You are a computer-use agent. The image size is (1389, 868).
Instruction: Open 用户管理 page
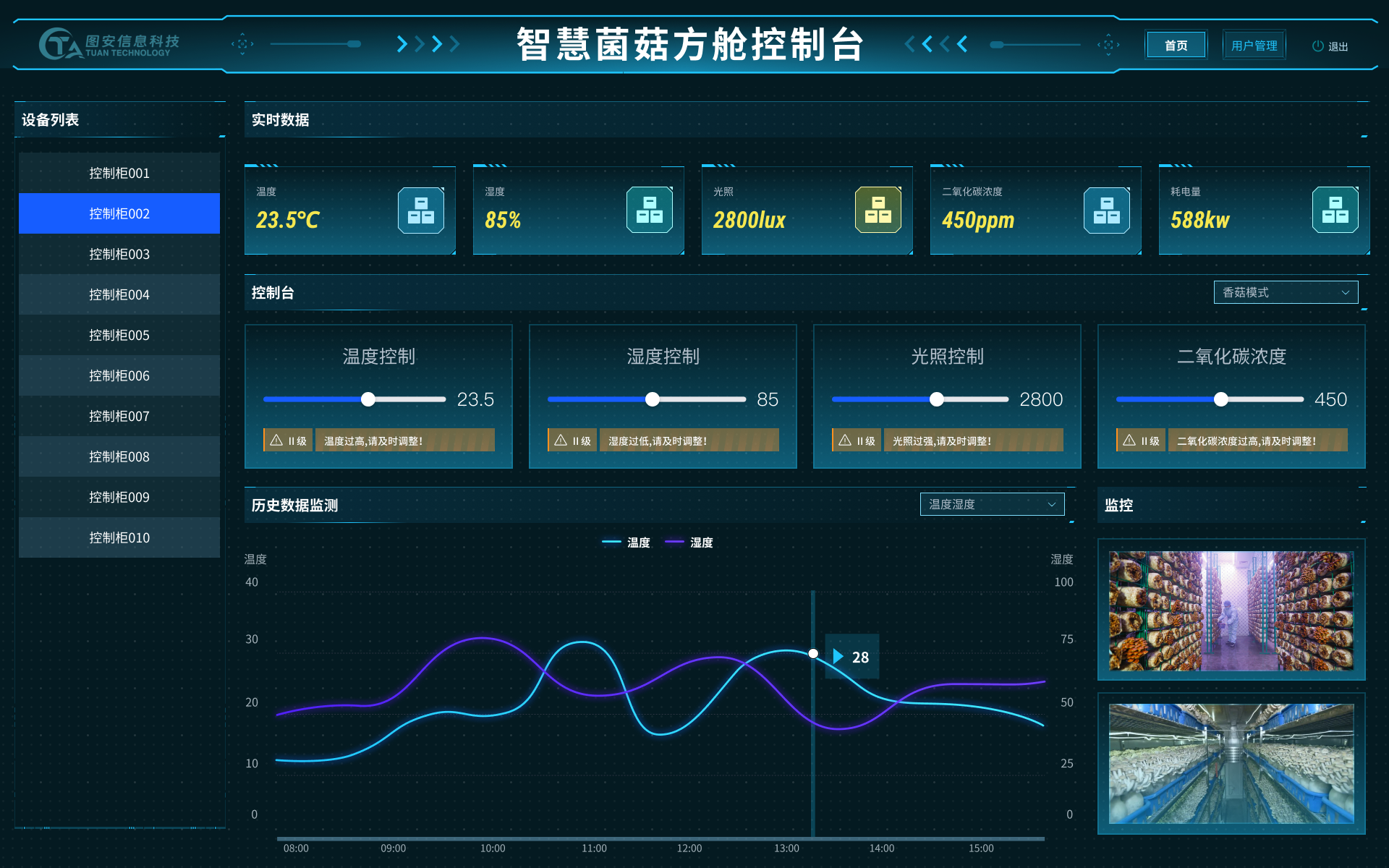(1254, 45)
